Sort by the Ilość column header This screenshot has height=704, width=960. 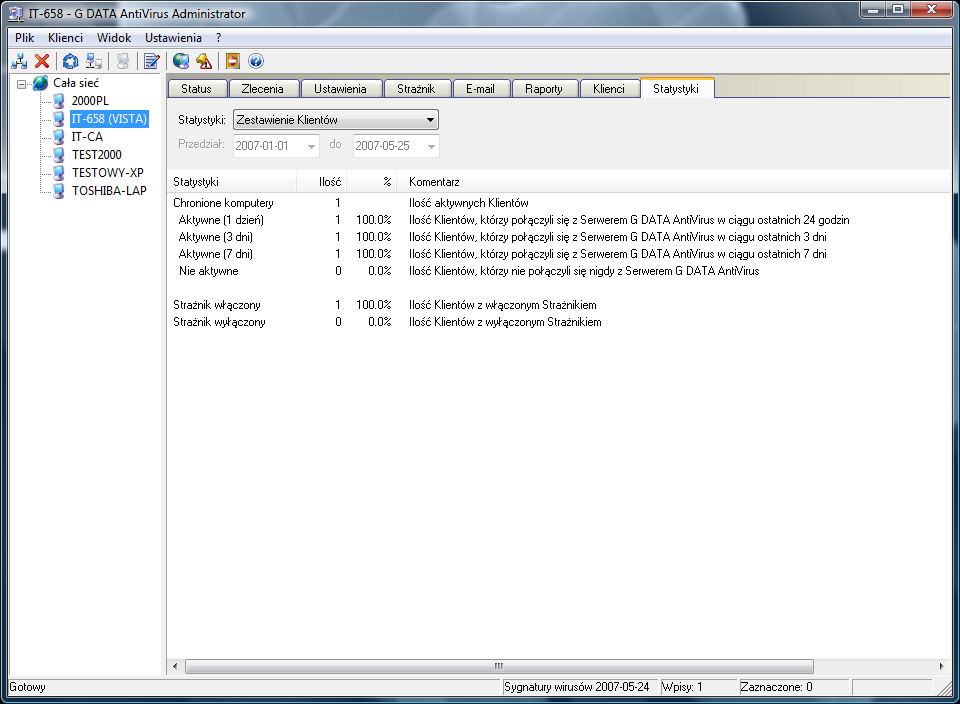(x=322, y=182)
